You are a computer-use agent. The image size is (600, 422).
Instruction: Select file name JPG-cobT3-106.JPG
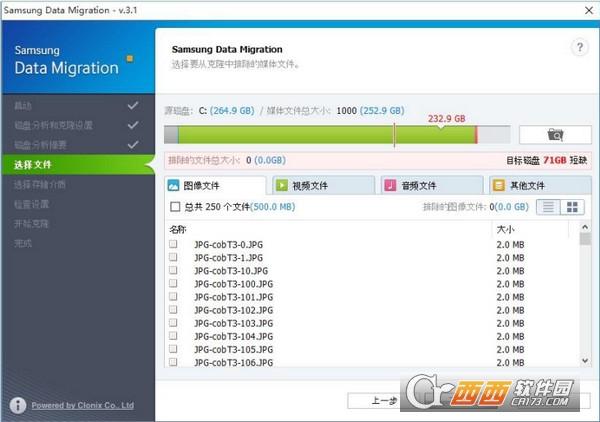coord(233,362)
